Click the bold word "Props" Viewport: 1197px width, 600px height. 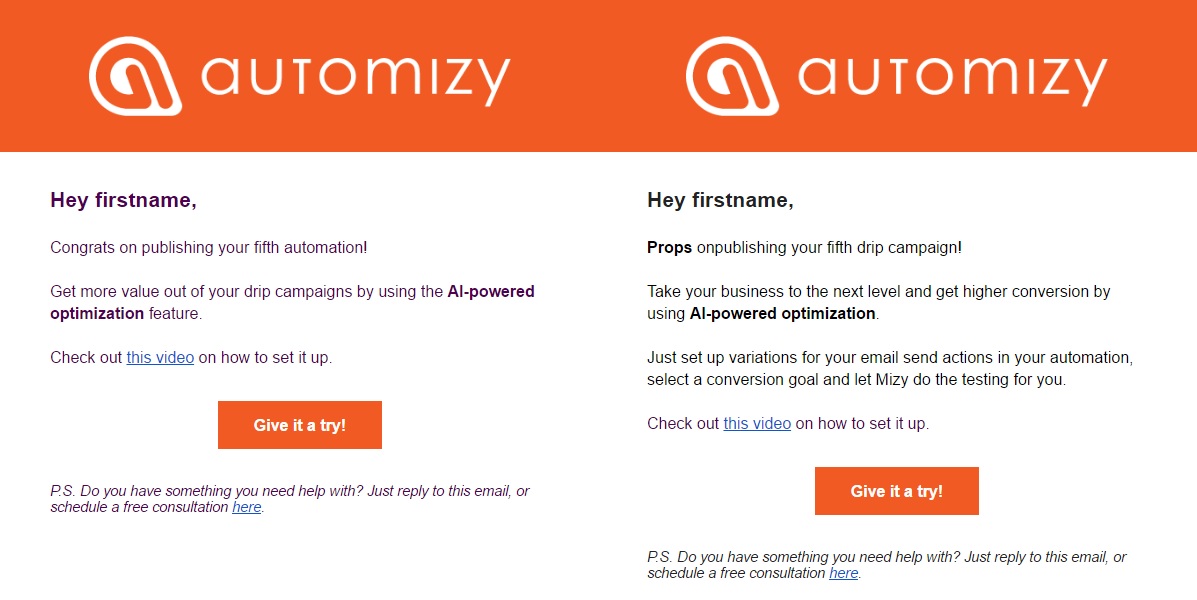point(669,247)
